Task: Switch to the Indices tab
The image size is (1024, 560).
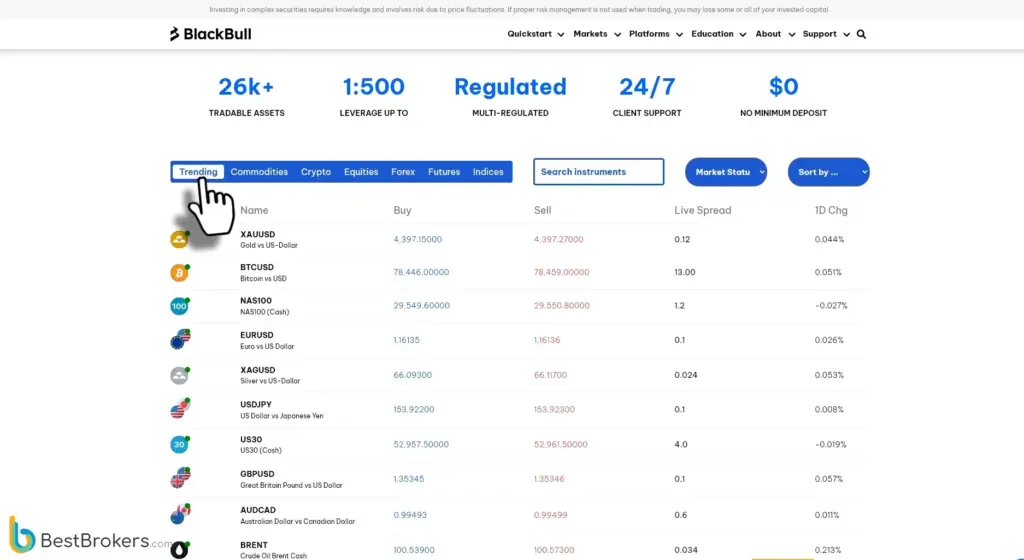Action: point(488,172)
